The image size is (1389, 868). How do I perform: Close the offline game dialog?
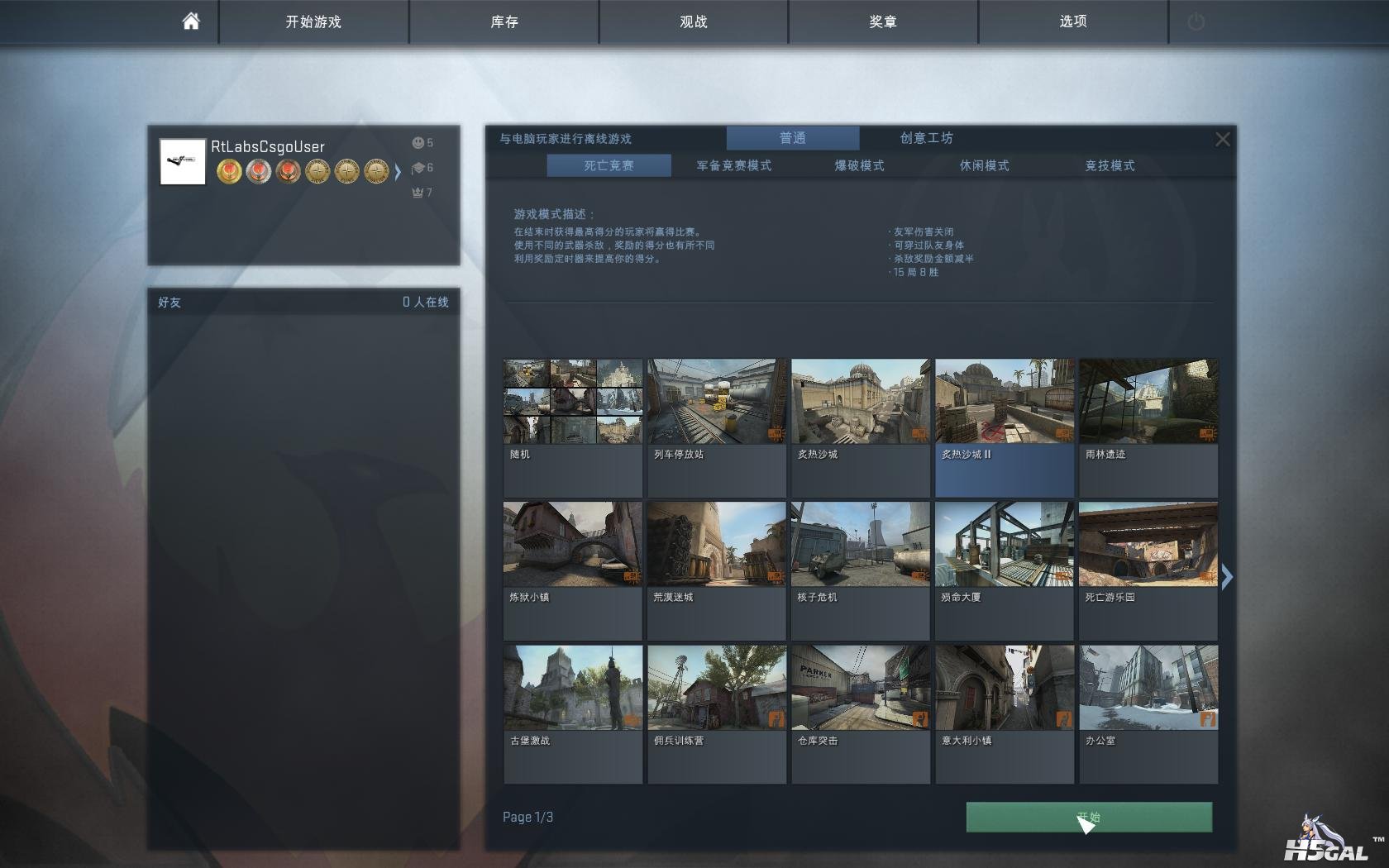[1222, 140]
